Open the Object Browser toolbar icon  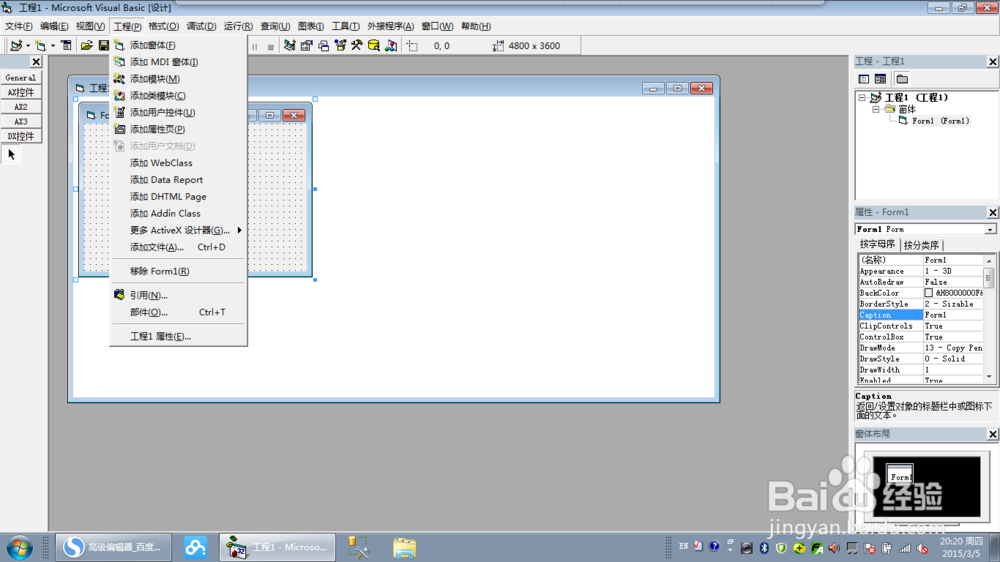[340, 45]
